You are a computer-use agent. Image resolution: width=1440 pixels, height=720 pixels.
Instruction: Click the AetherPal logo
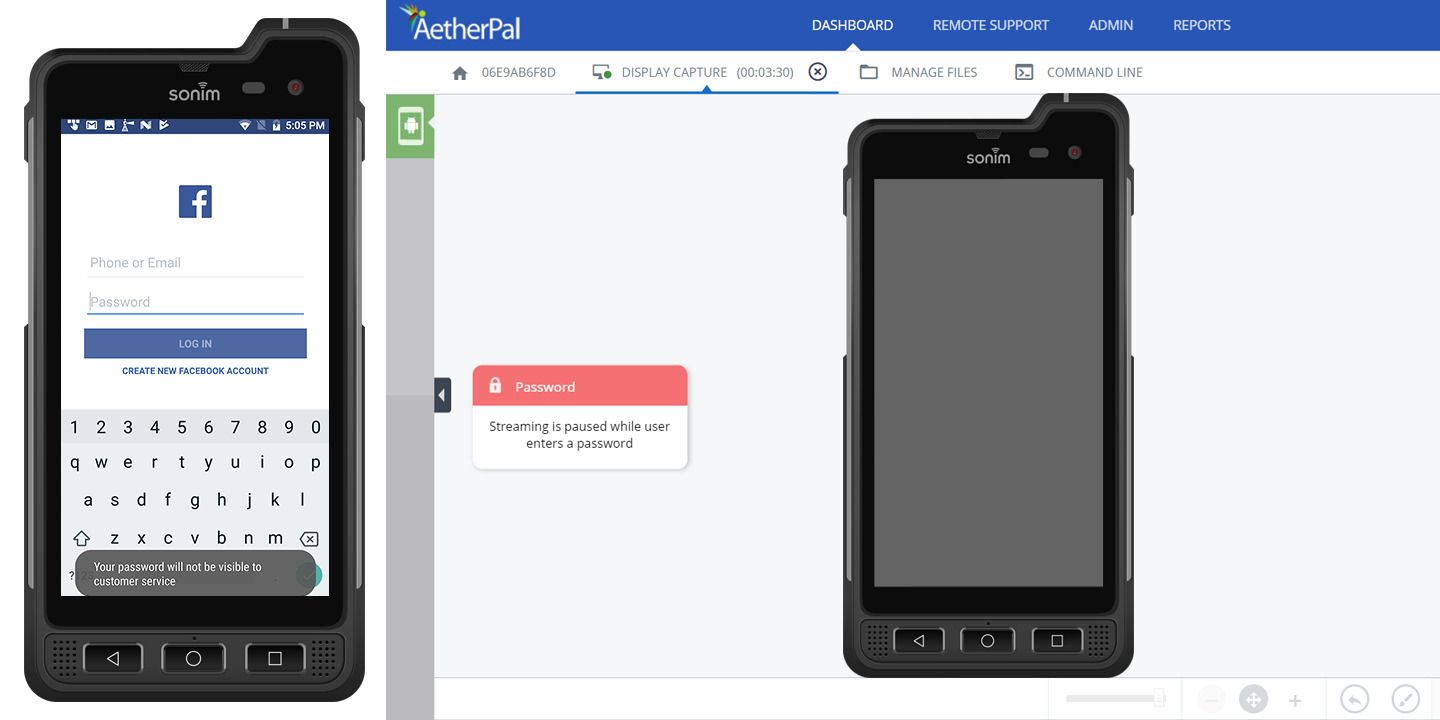[x=461, y=24]
